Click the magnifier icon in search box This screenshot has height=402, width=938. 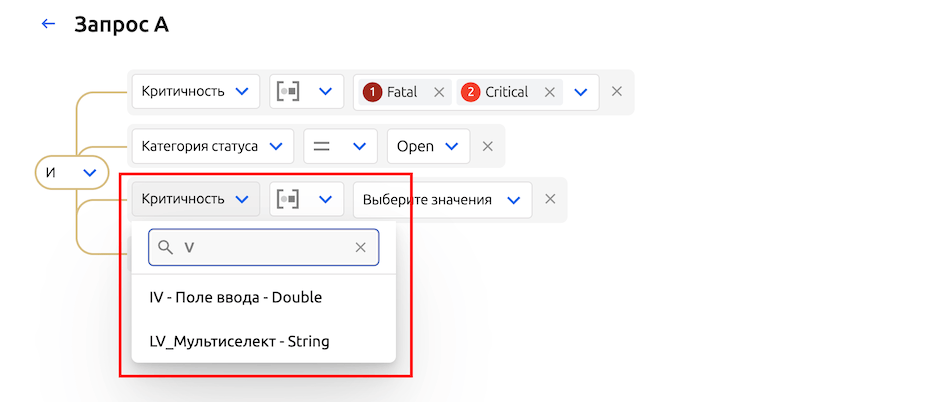point(166,247)
